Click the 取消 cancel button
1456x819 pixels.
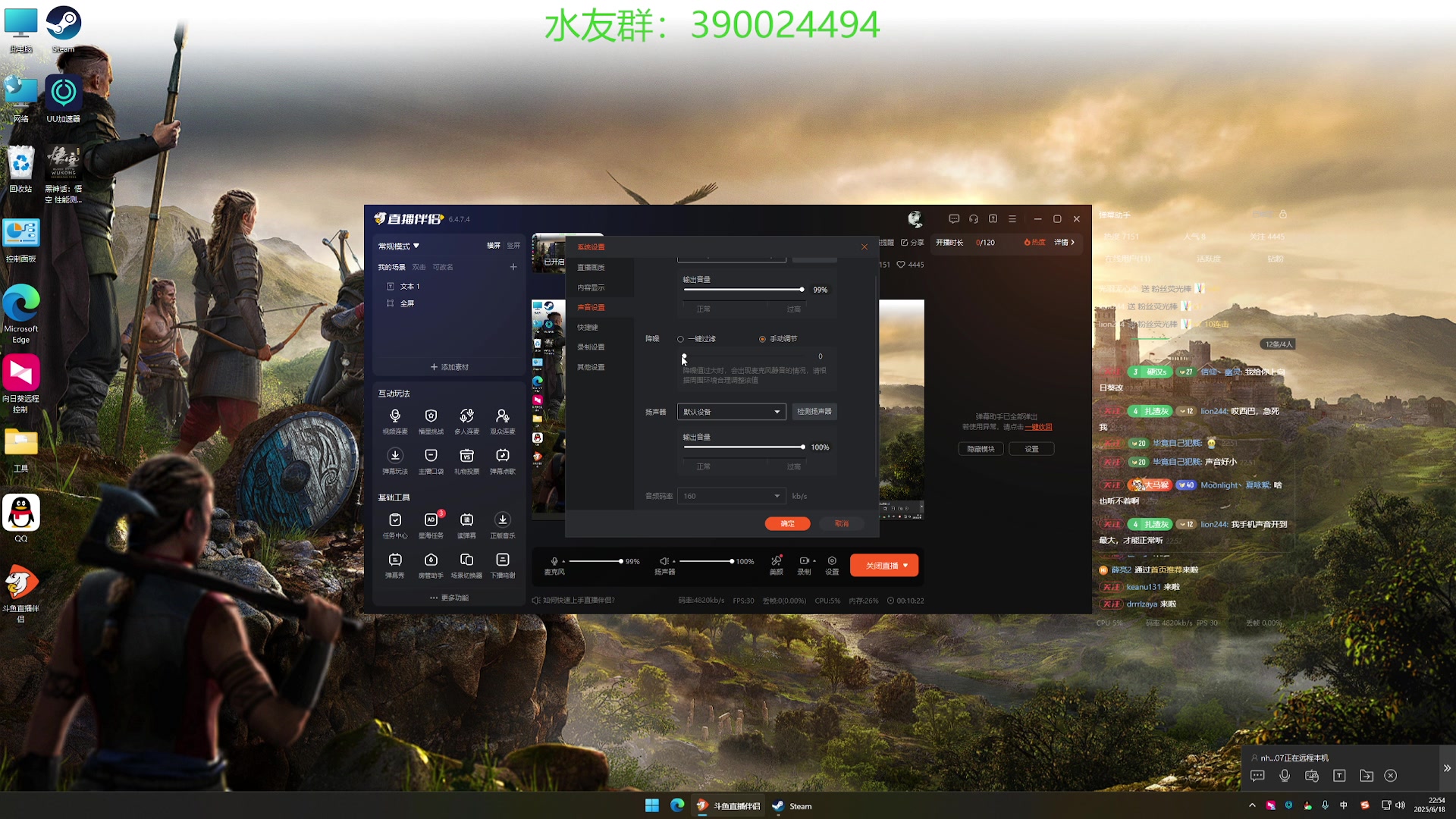842,524
